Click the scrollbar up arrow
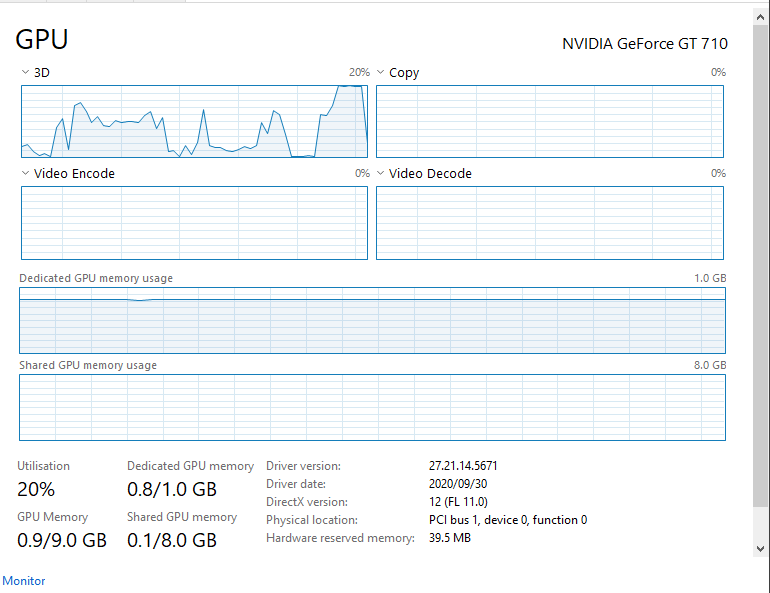 coord(761,17)
